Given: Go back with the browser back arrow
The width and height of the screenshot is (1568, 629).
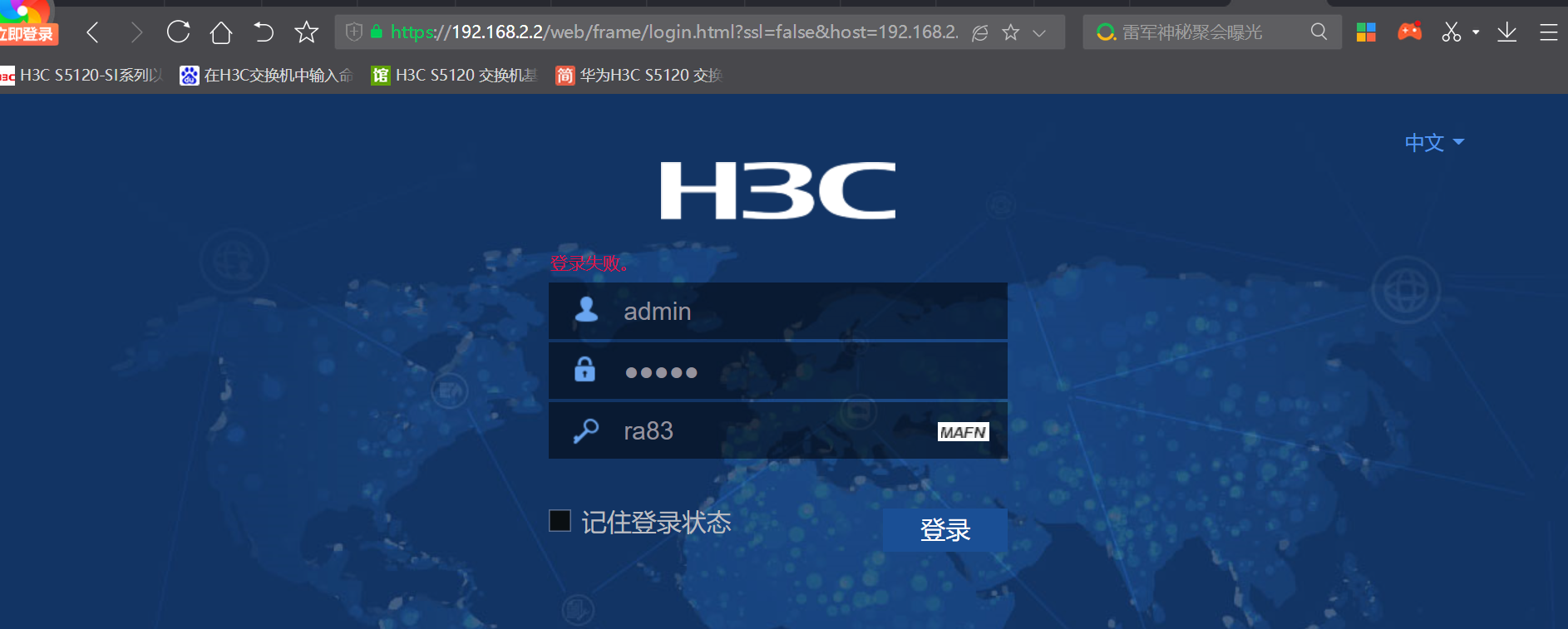Looking at the screenshot, I should coord(93,32).
